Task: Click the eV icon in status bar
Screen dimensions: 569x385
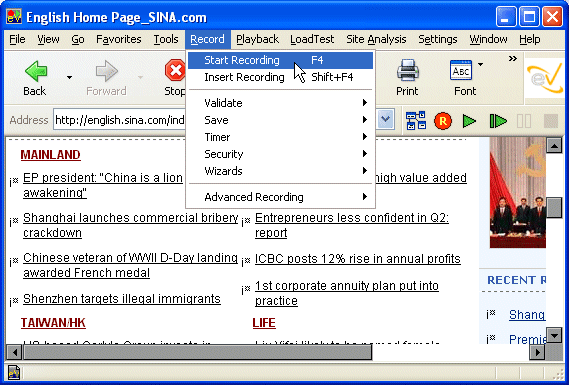Action: 14,372
